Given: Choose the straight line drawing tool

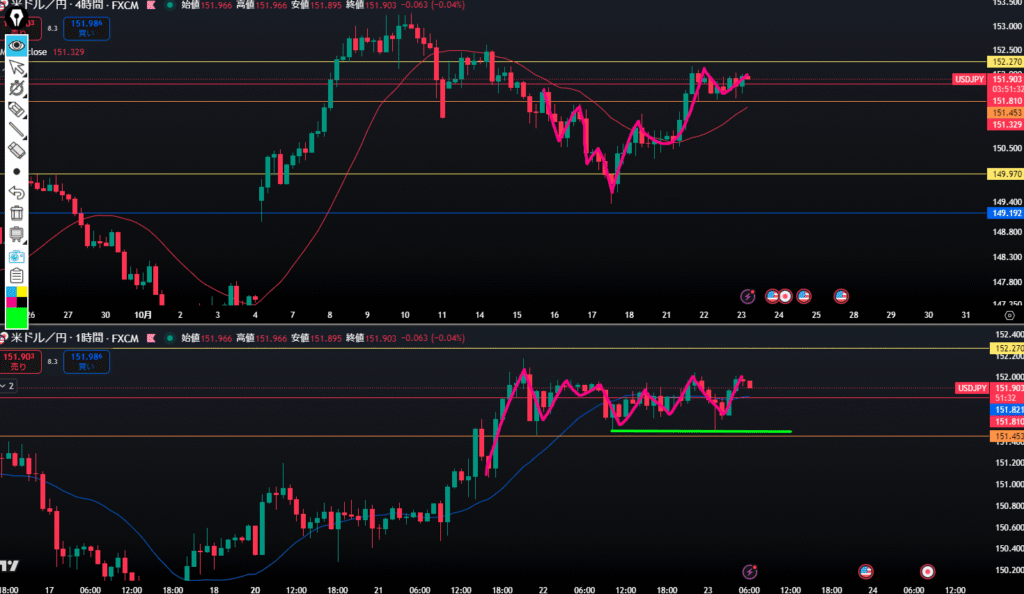Looking at the screenshot, I should (x=16, y=129).
